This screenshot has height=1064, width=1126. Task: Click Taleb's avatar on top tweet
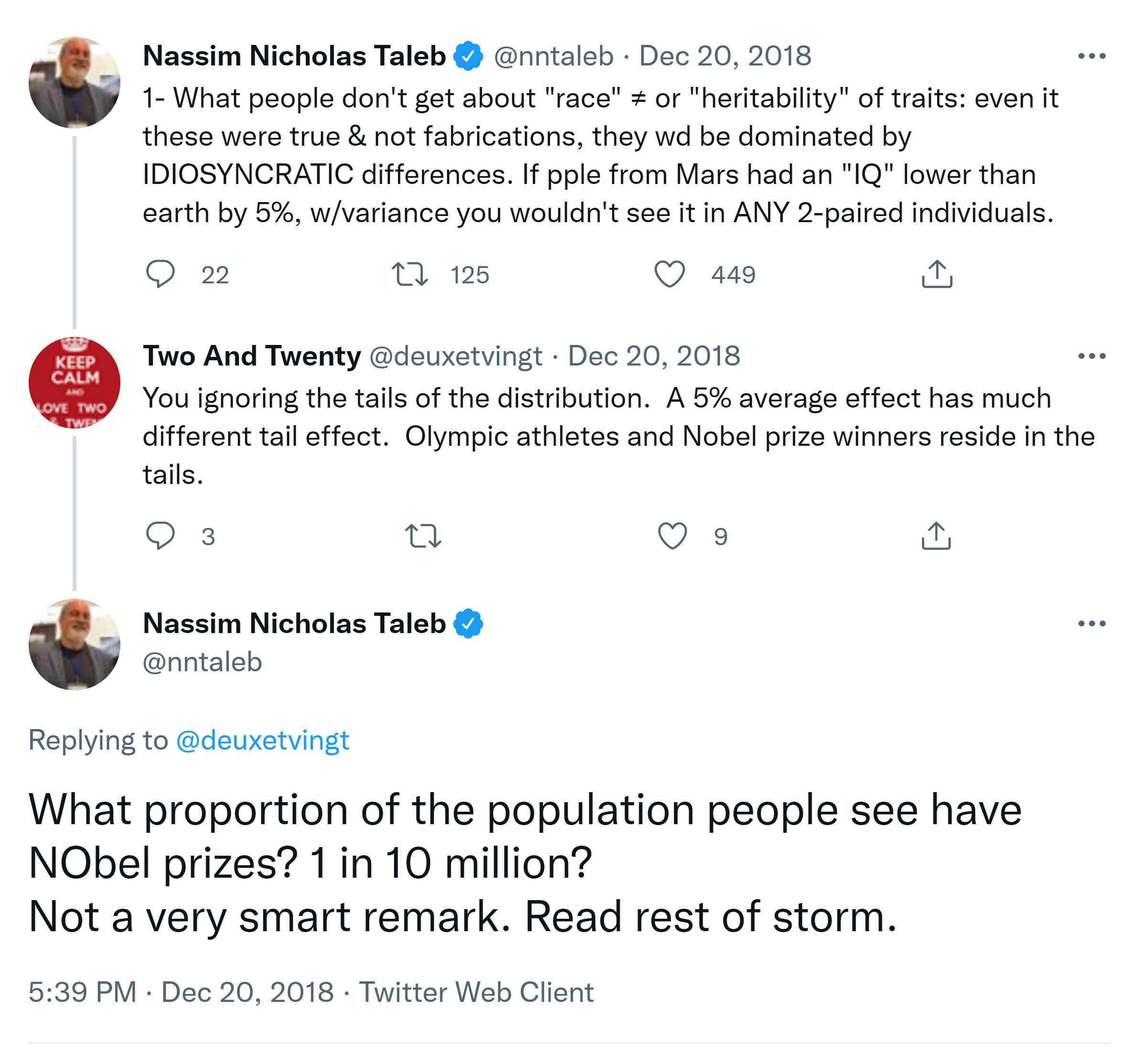[74, 83]
